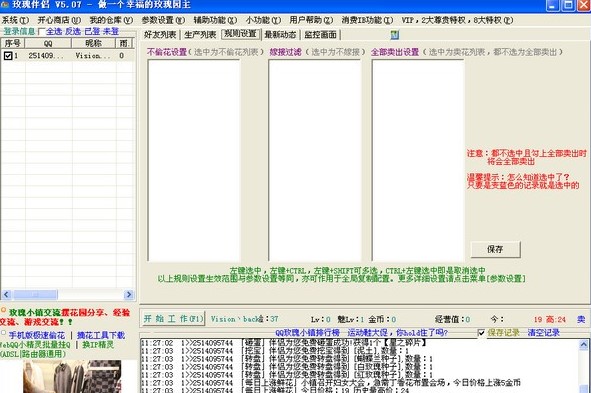Viewport: 591px width, 393px height.
Task: Click the 已登 link
Action: coord(92,32)
